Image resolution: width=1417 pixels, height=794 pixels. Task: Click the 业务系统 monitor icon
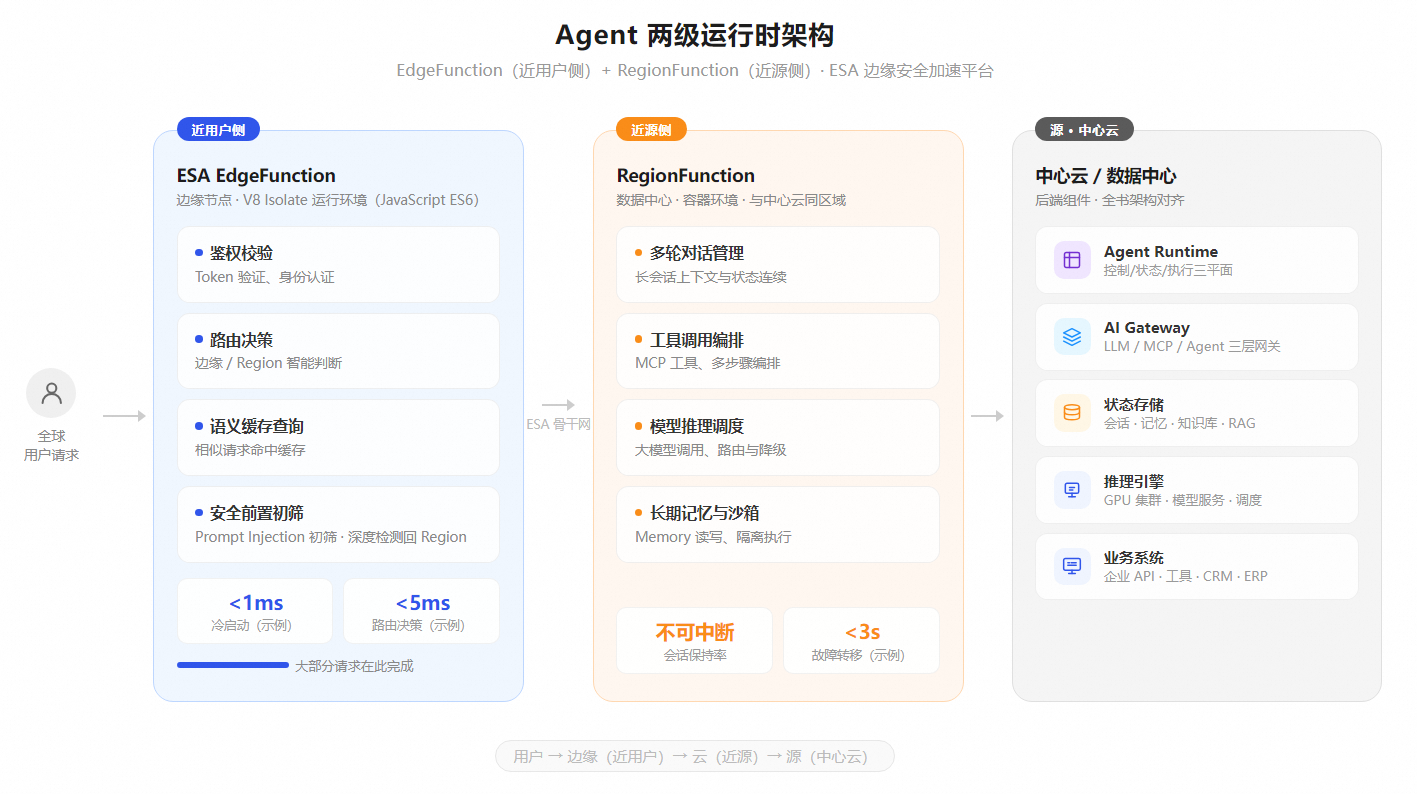tap(1072, 566)
